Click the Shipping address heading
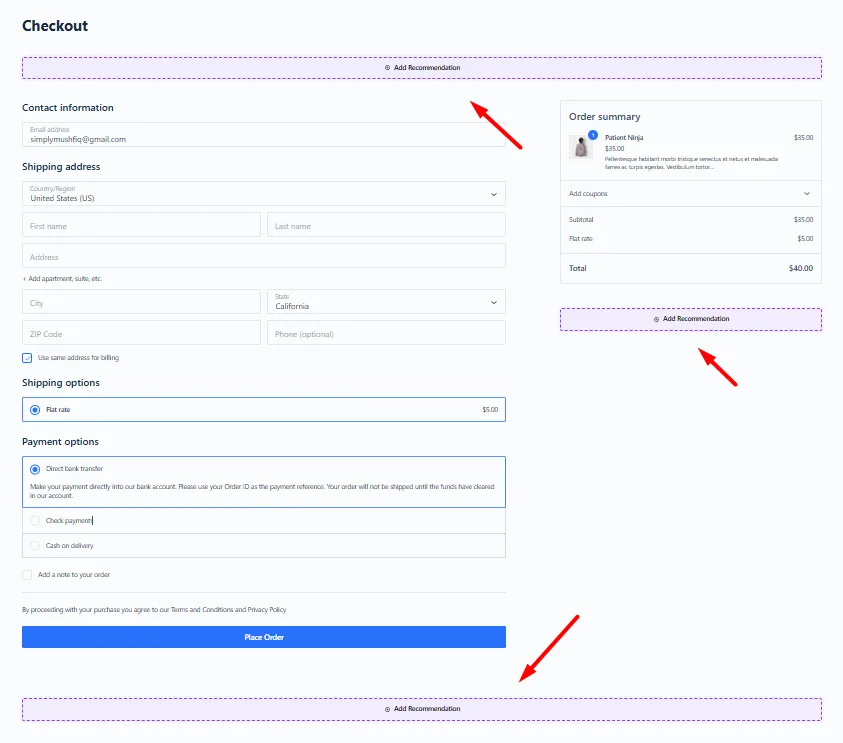The width and height of the screenshot is (843, 743). (61, 167)
